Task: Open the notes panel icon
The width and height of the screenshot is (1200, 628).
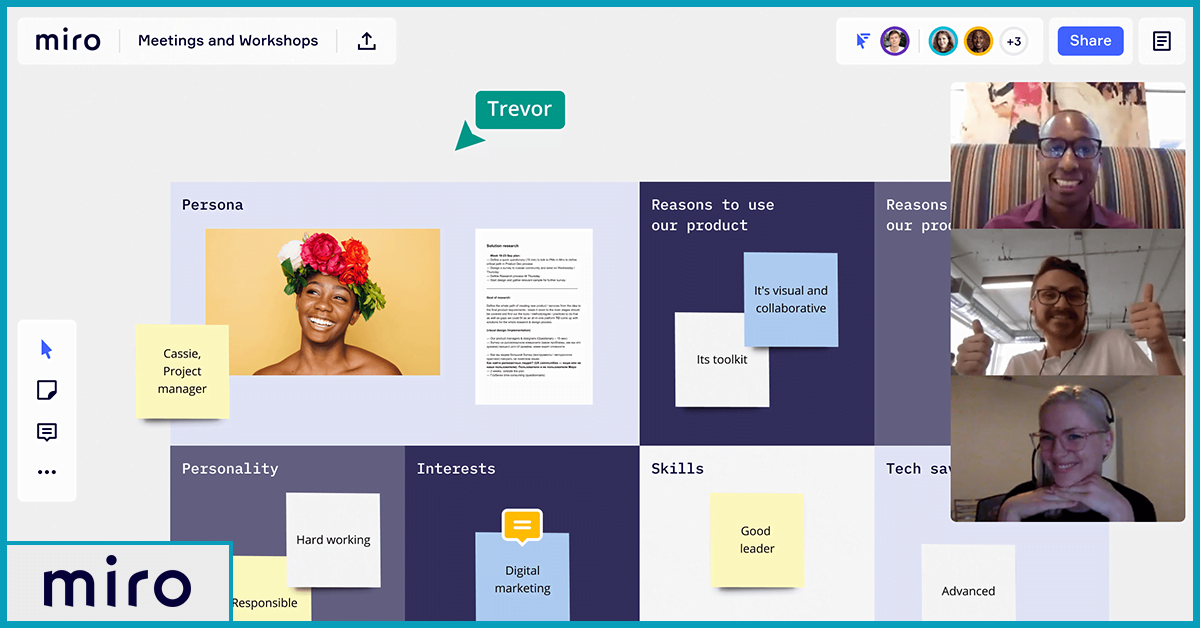Action: [1162, 41]
